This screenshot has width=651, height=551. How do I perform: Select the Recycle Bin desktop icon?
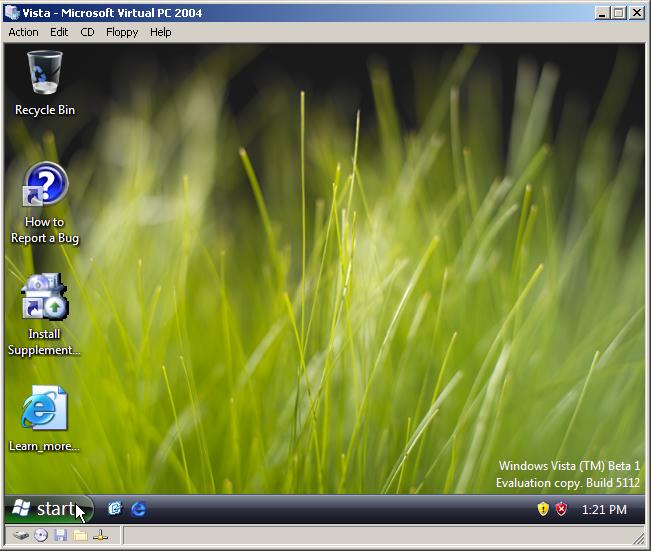45,83
